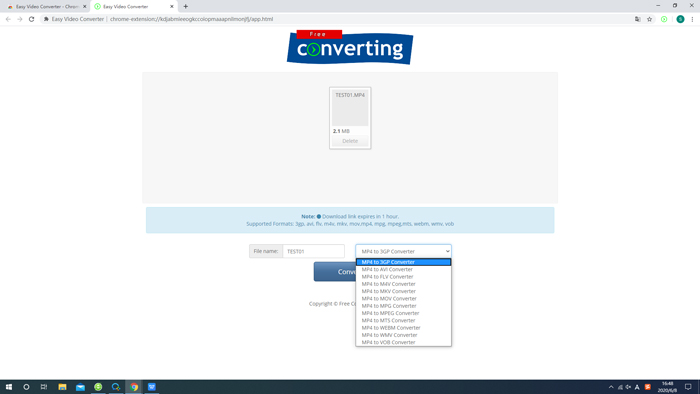Open the Mail app in taskbar
Image resolution: width=700 pixels, height=394 pixels.
(x=80, y=387)
